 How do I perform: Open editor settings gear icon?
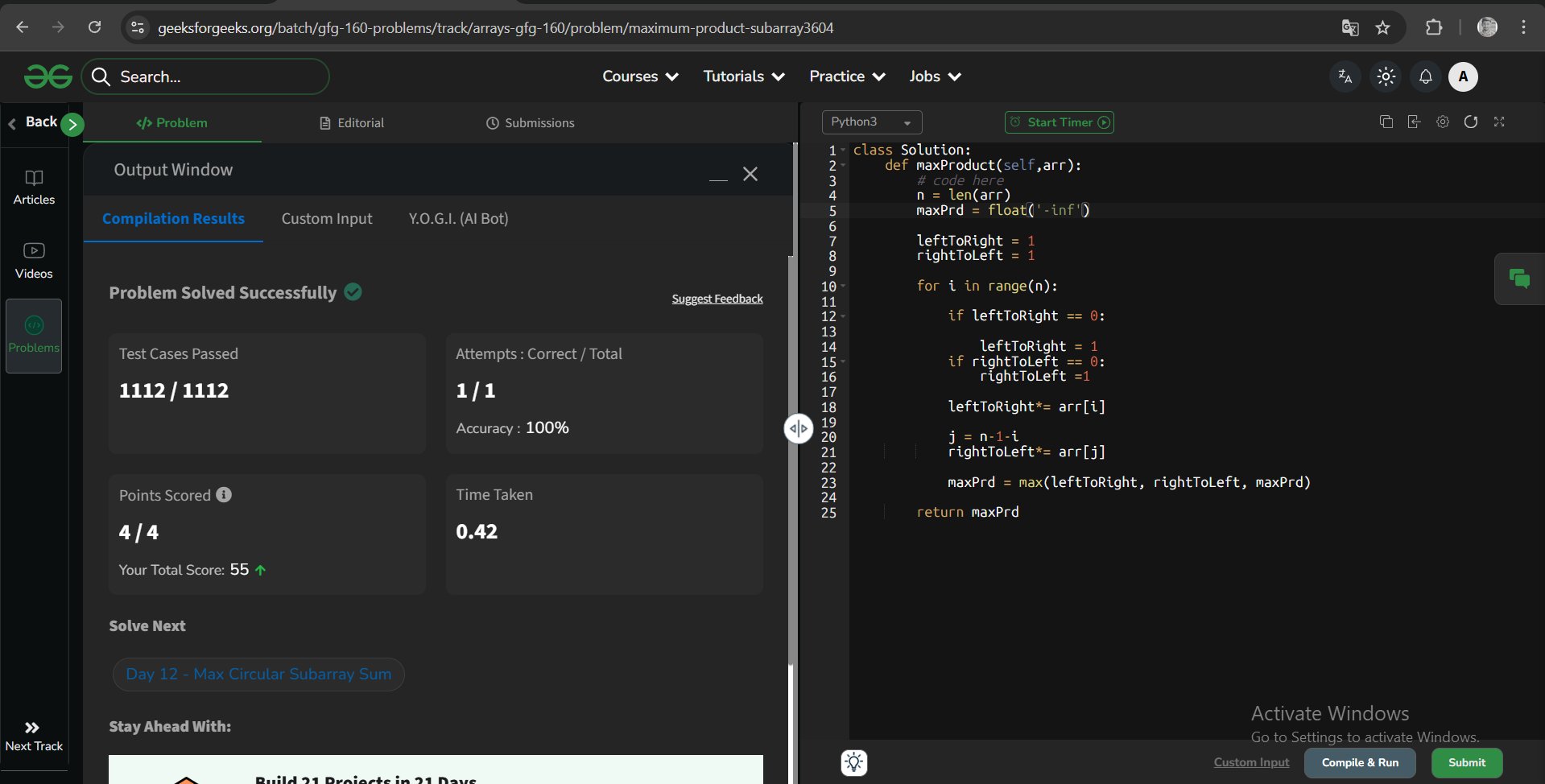point(1443,122)
